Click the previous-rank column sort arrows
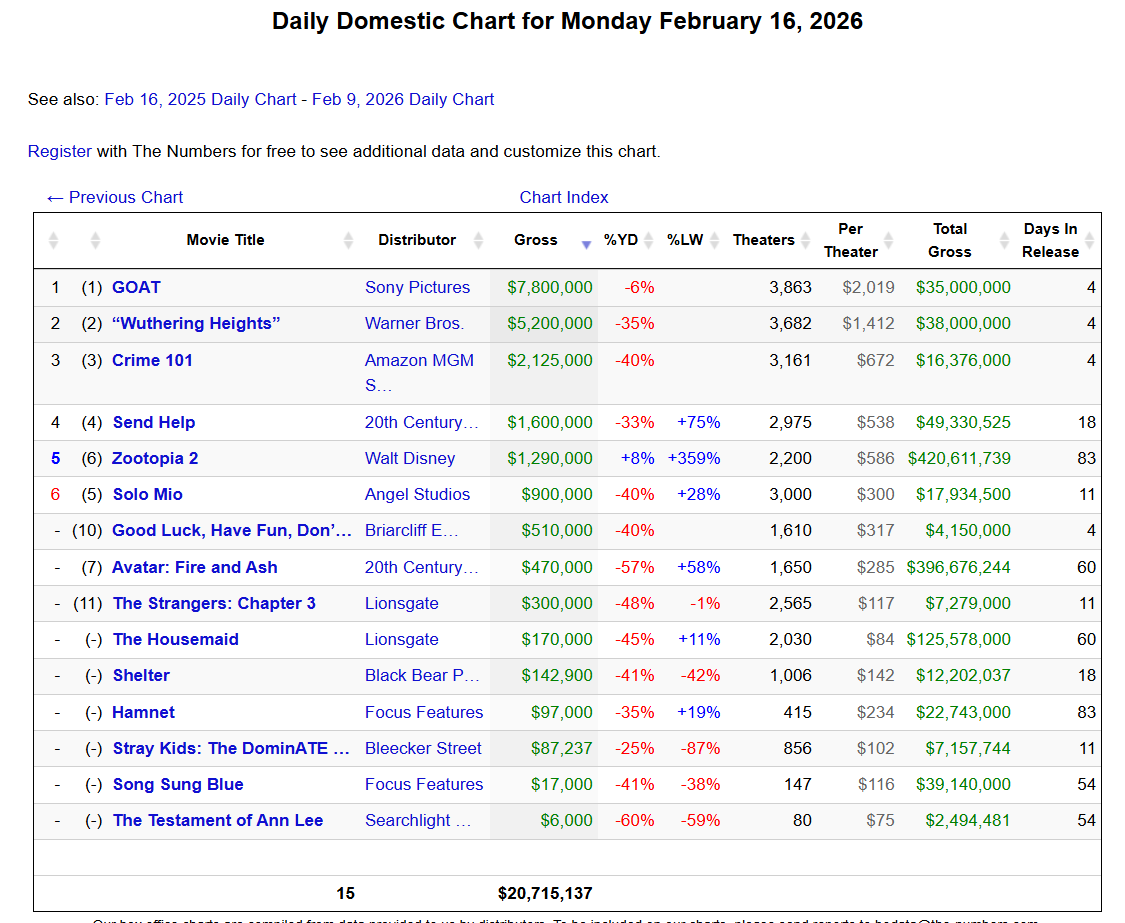Screen dimensions: 1125x923 95,241
